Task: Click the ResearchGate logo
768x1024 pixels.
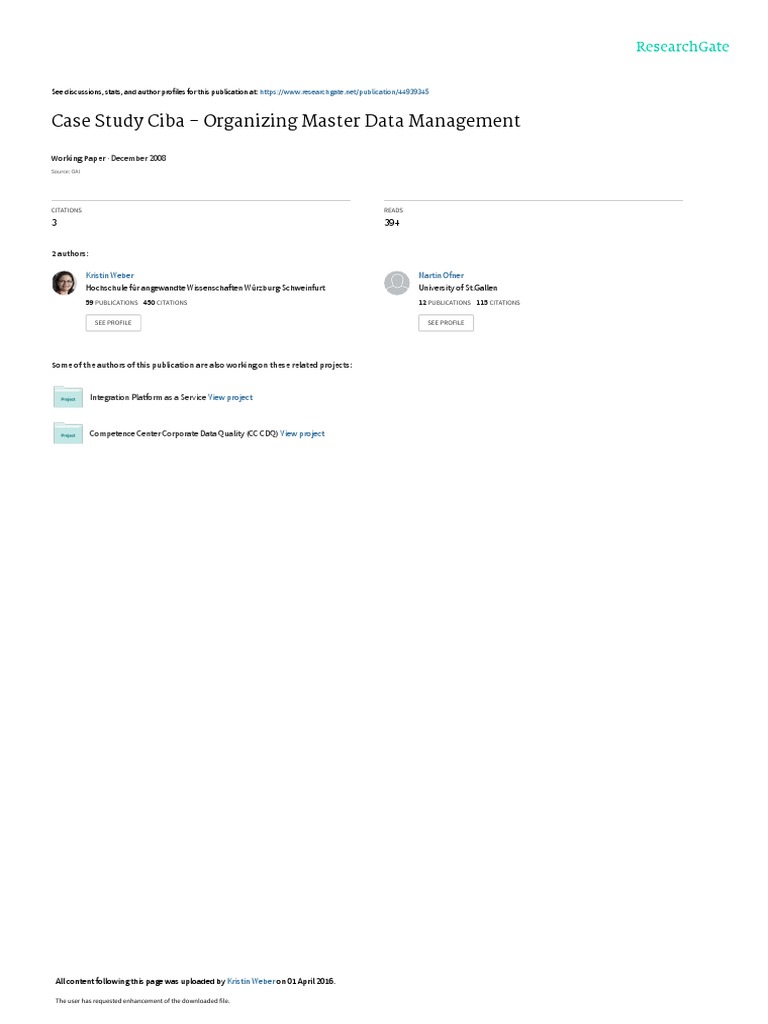Action: coord(682,46)
